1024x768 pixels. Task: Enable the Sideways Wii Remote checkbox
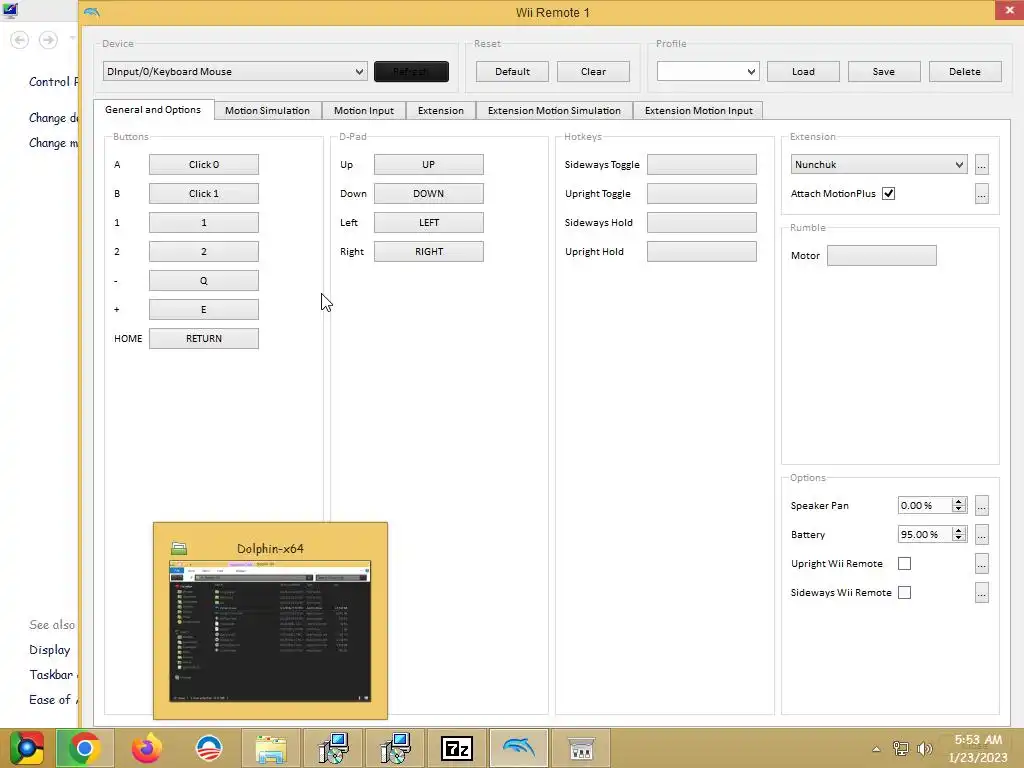[x=904, y=592]
